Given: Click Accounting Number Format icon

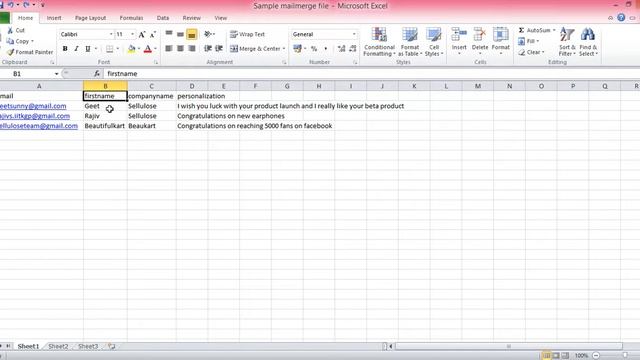Looking at the screenshot, I should point(297,49).
